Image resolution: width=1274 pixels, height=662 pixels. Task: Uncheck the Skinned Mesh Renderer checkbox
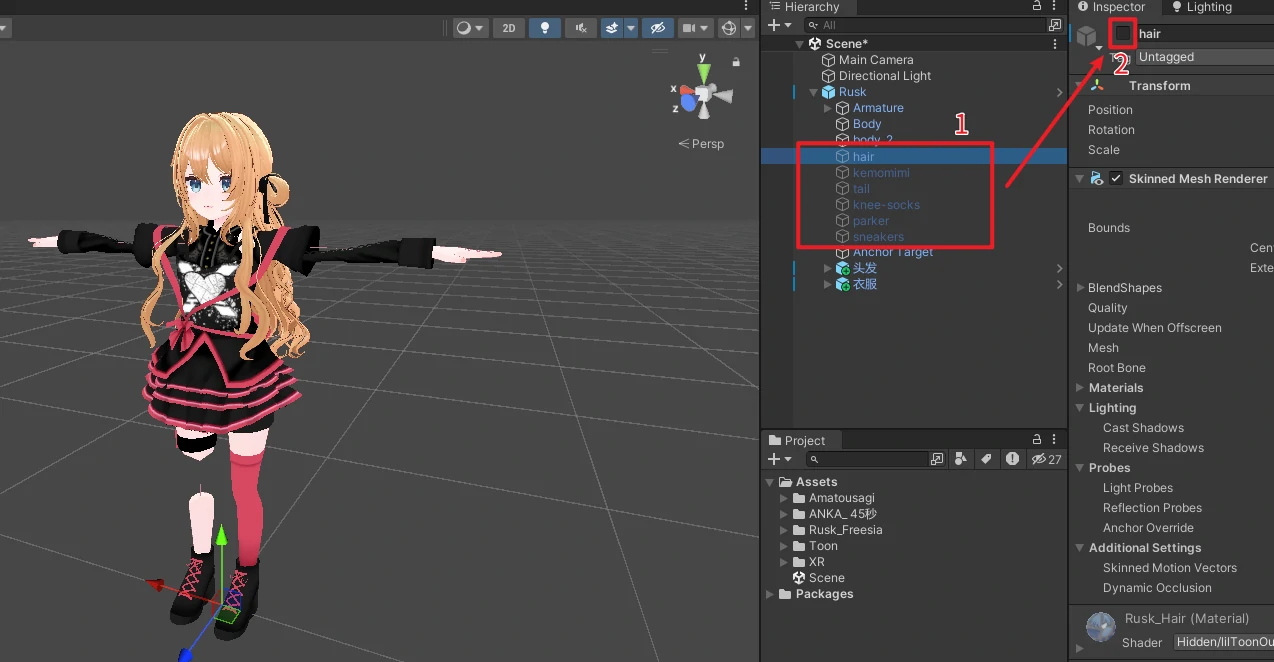1116,179
